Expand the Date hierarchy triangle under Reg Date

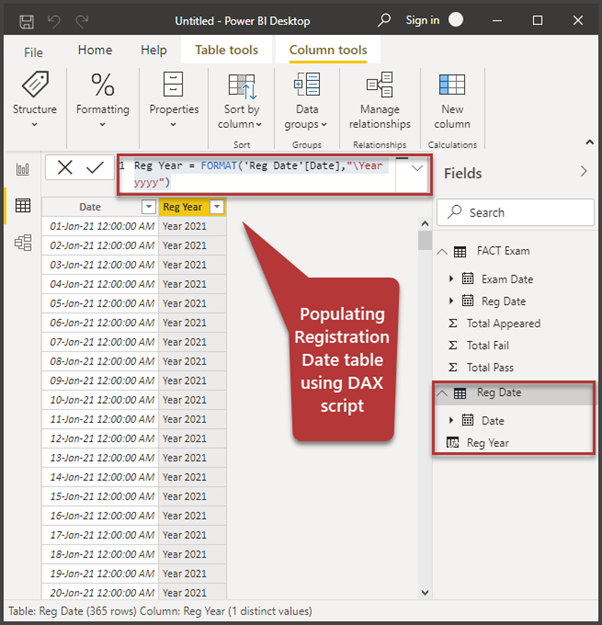451,420
